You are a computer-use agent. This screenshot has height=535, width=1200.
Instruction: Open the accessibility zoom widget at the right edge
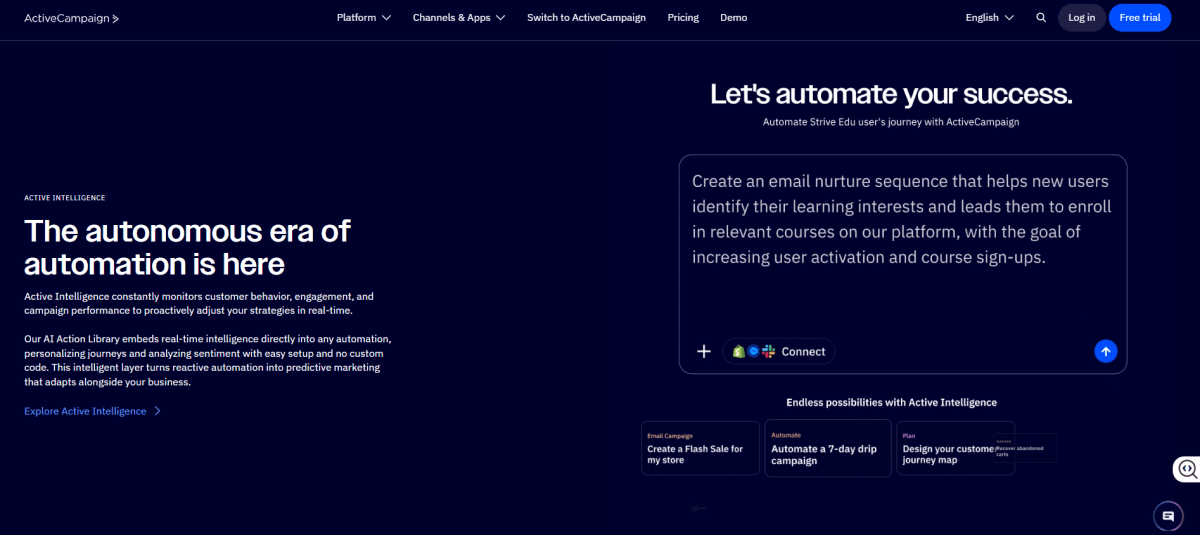[1187, 468]
